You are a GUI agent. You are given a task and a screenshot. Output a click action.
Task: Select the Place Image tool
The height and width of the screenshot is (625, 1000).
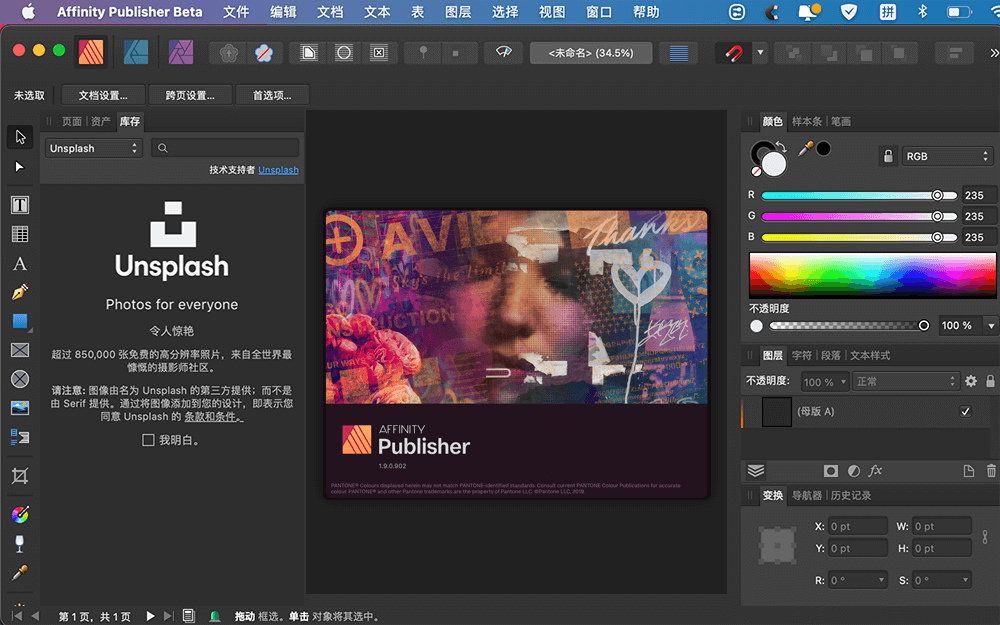20,408
